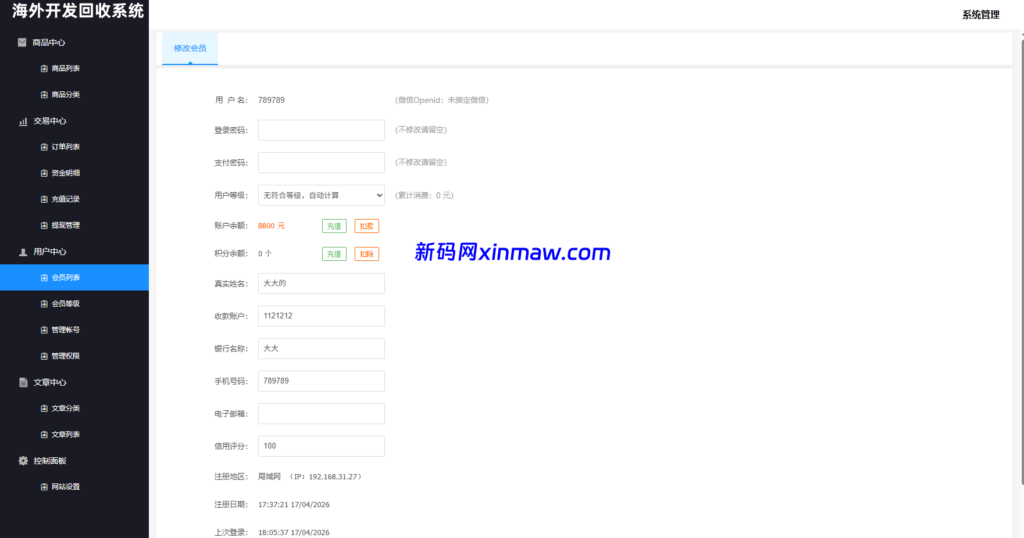Viewport: 1024px width, 538px height.
Task: Click the bar chart icon beside 交易中心
Action: click(23, 121)
